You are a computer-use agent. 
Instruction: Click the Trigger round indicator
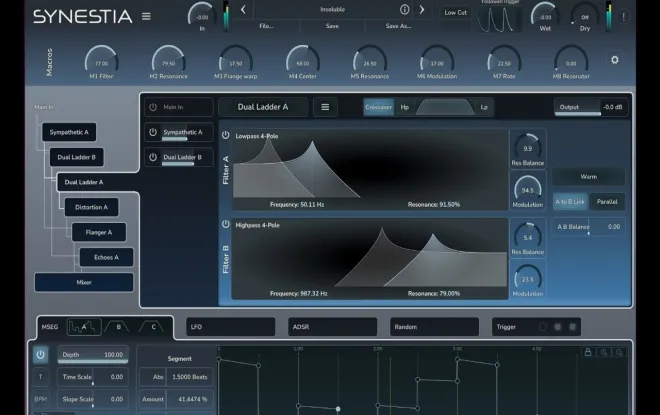543,327
